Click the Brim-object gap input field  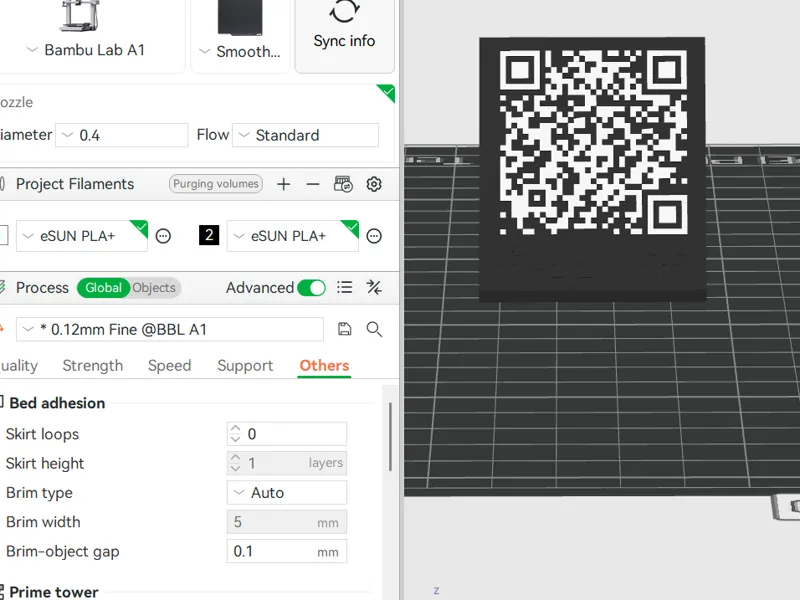[x=287, y=552]
